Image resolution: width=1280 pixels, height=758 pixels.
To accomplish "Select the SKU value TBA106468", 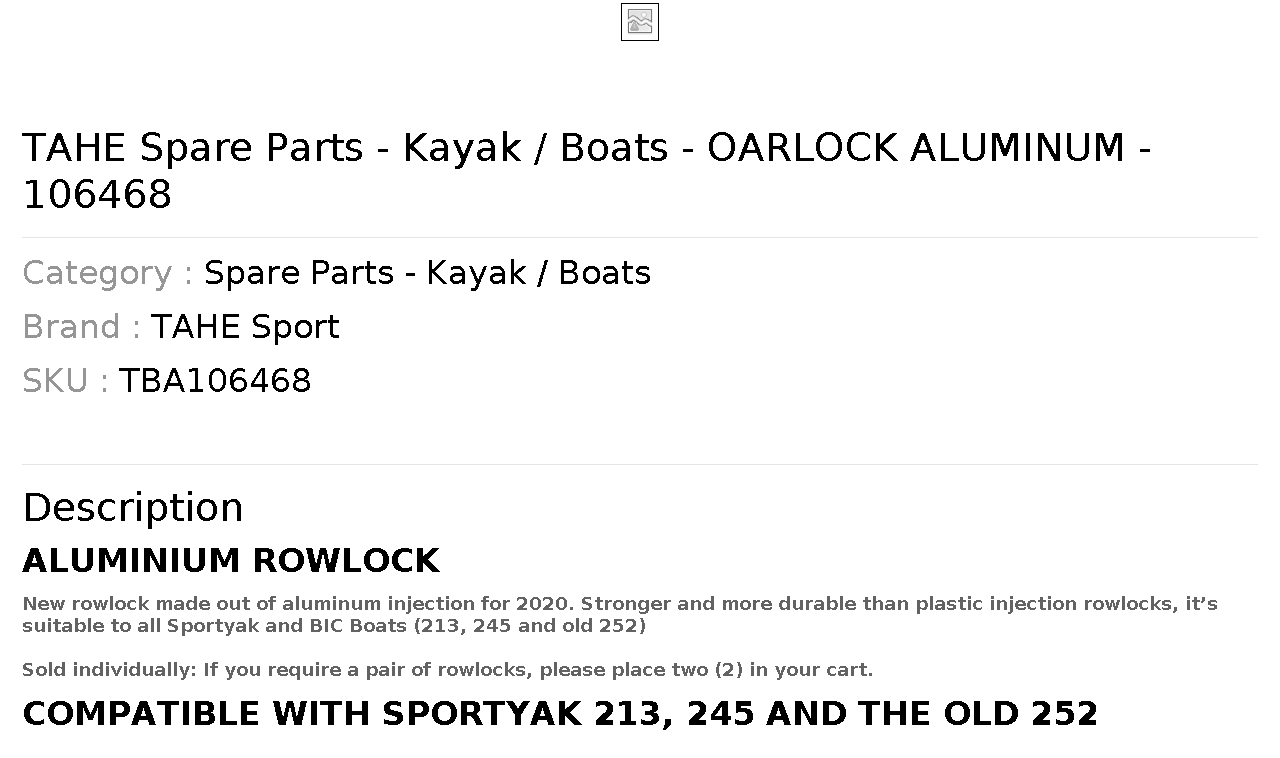I will point(215,381).
